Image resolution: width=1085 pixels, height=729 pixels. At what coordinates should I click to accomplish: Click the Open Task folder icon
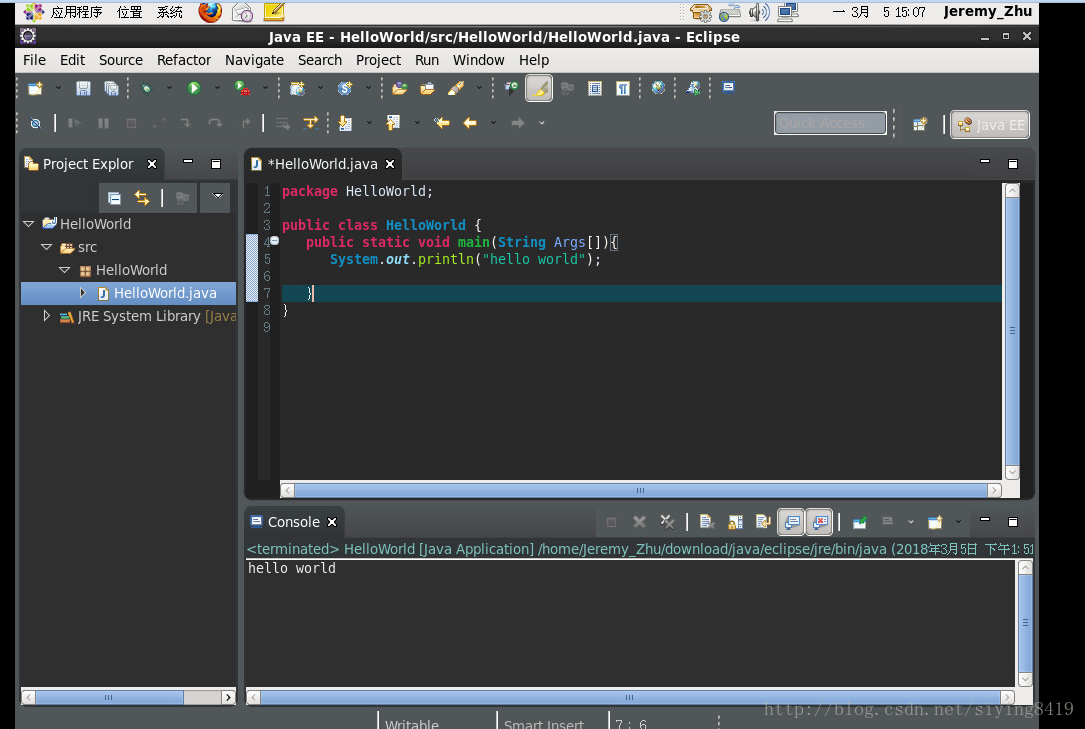coord(427,89)
